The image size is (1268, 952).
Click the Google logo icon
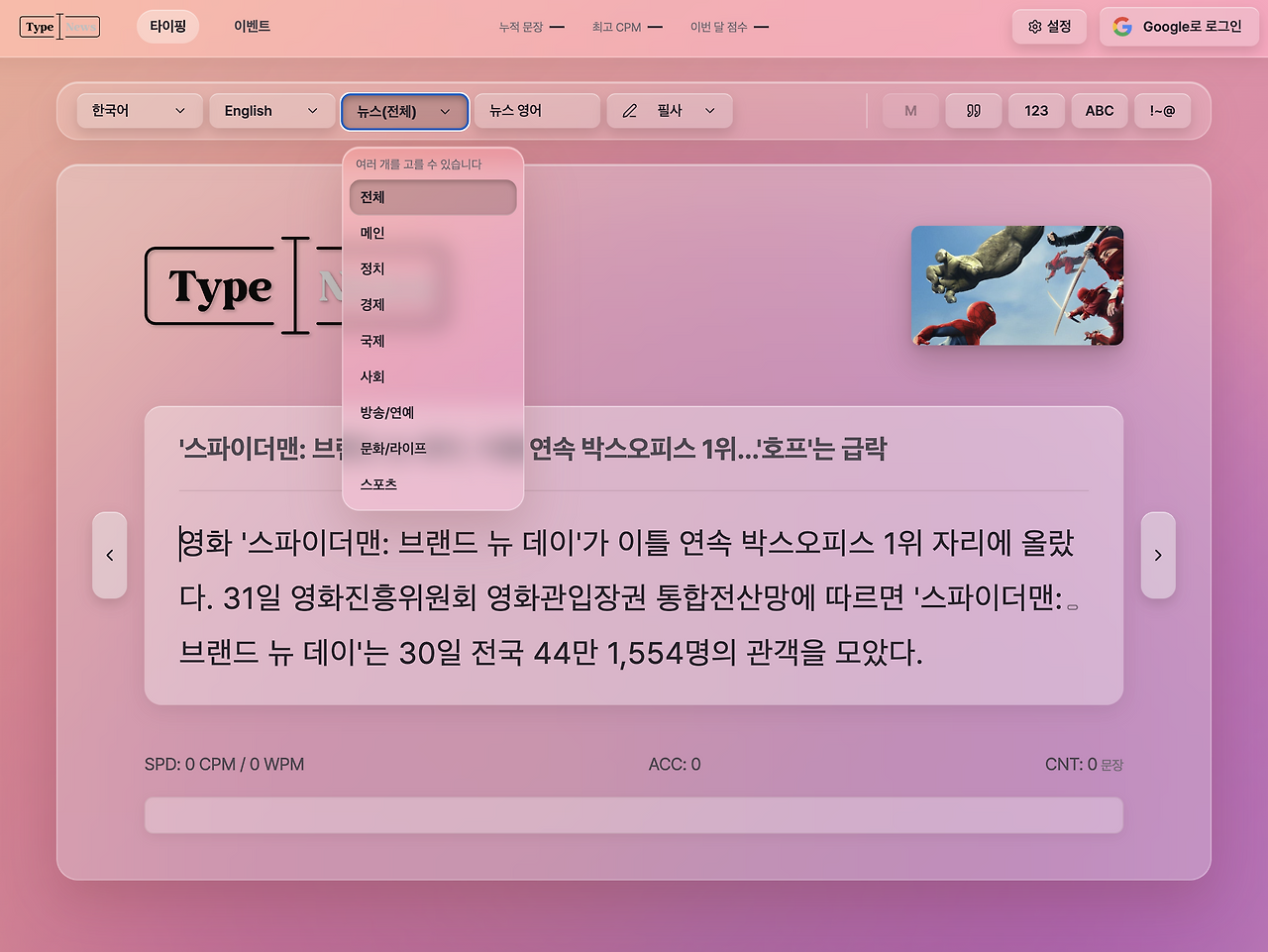(1122, 27)
